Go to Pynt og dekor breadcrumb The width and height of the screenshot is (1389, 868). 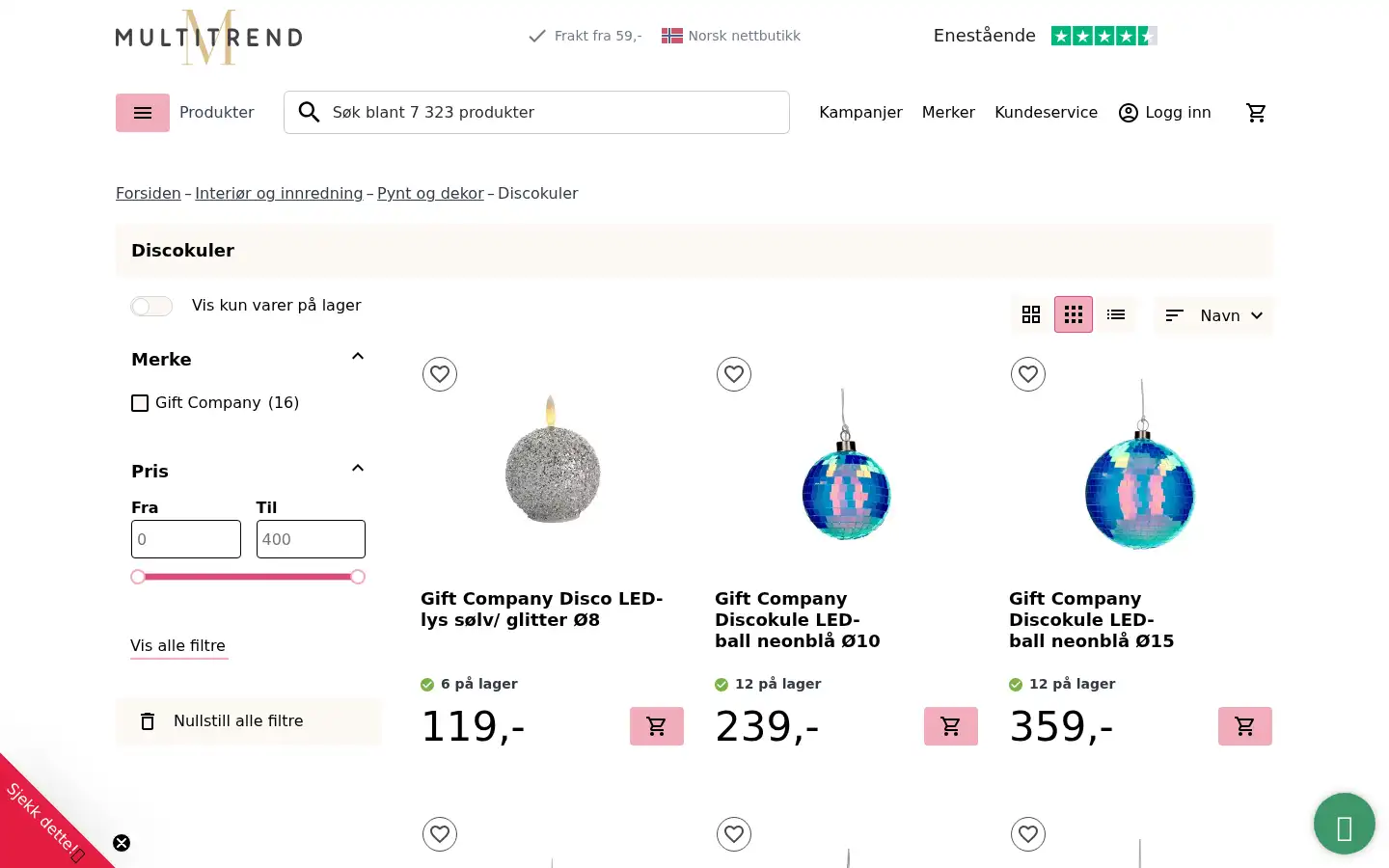click(430, 193)
